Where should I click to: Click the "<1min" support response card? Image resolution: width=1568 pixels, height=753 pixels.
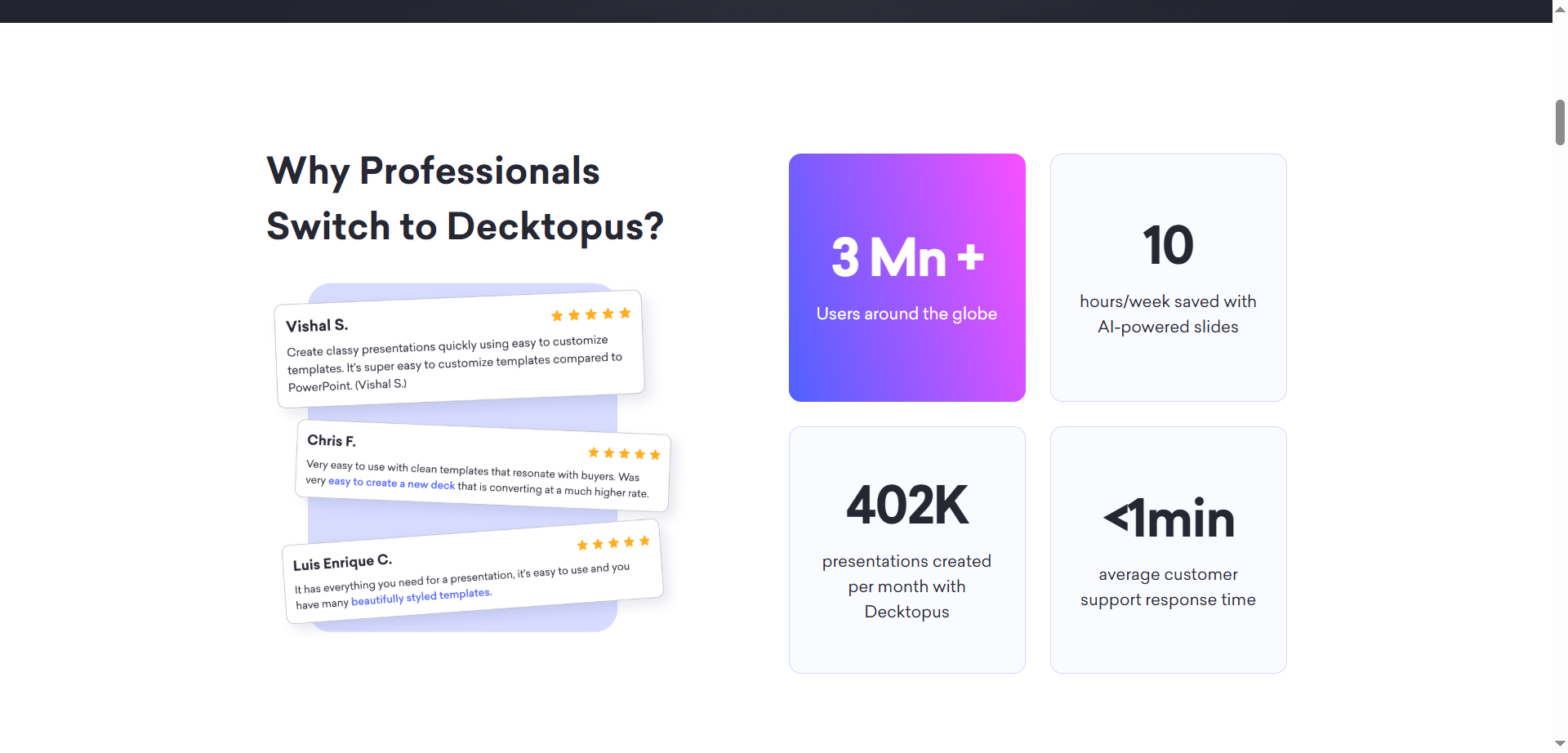click(1168, 550)
